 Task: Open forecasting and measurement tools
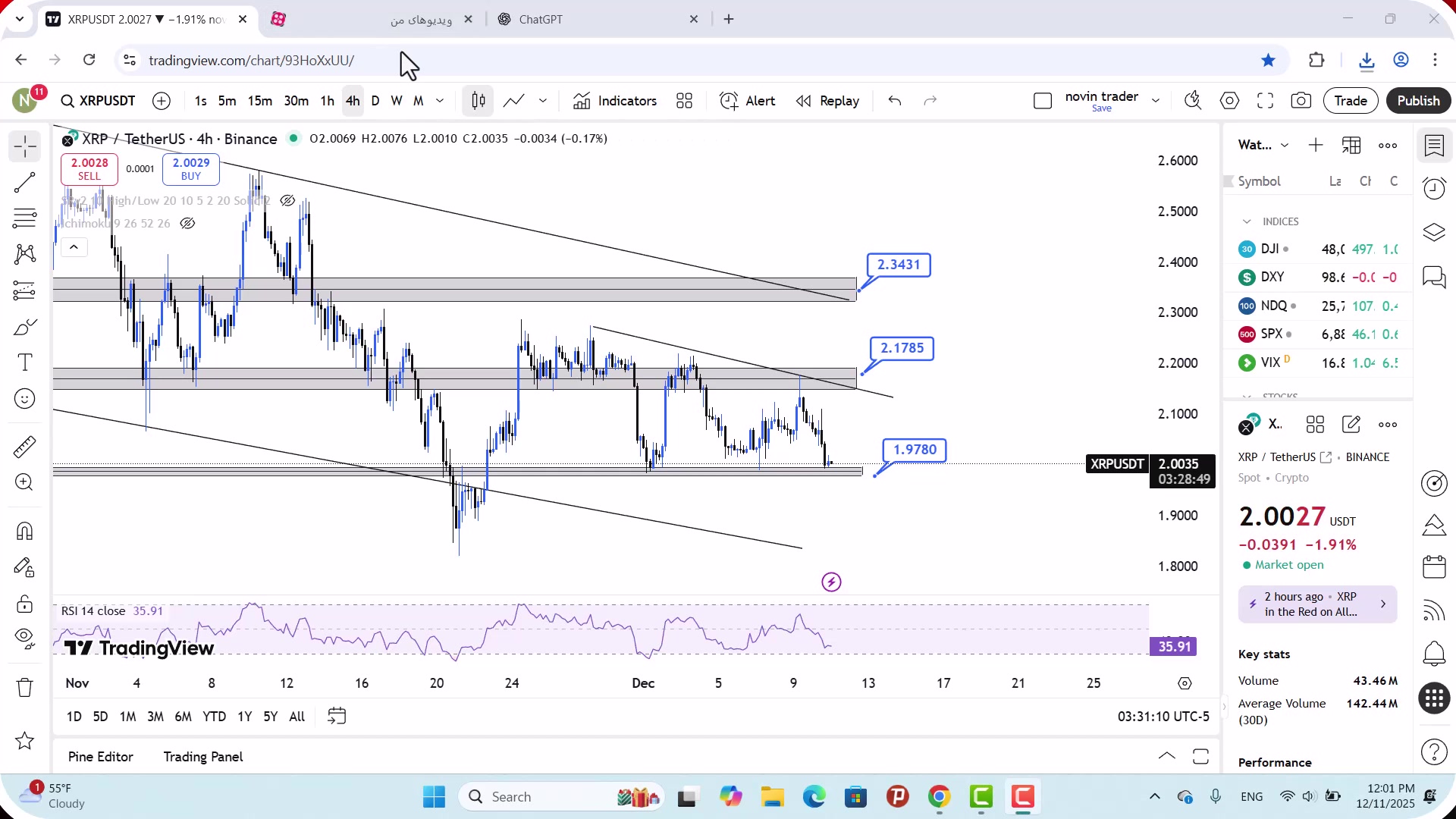coord(24,290)
